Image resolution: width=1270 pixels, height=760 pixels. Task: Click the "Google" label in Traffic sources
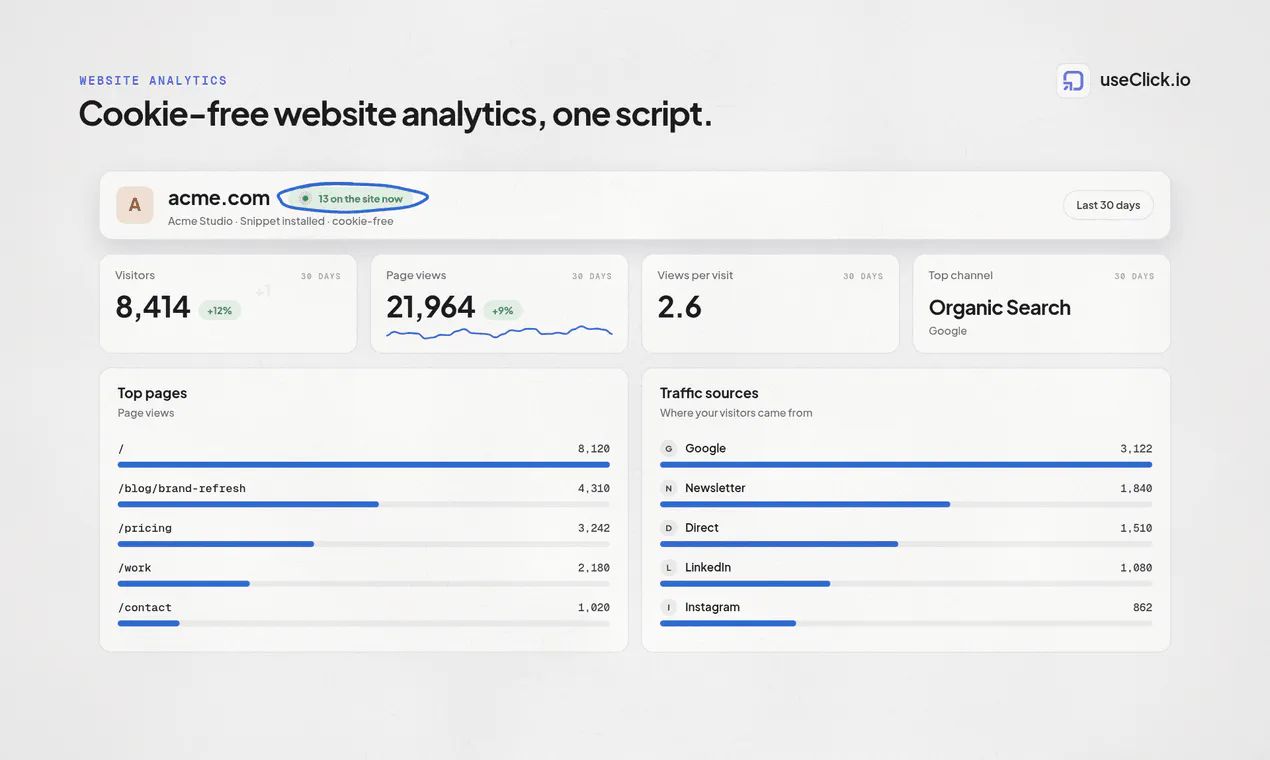point(705,449)
